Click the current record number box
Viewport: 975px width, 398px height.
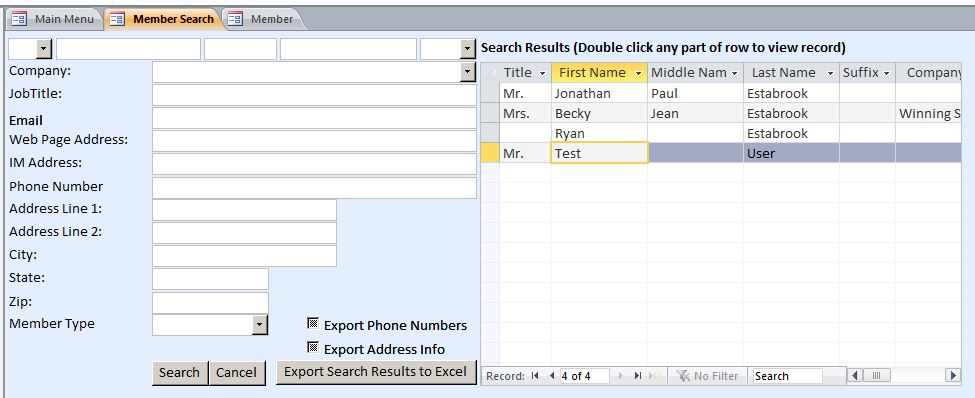(x=584, y=376)
